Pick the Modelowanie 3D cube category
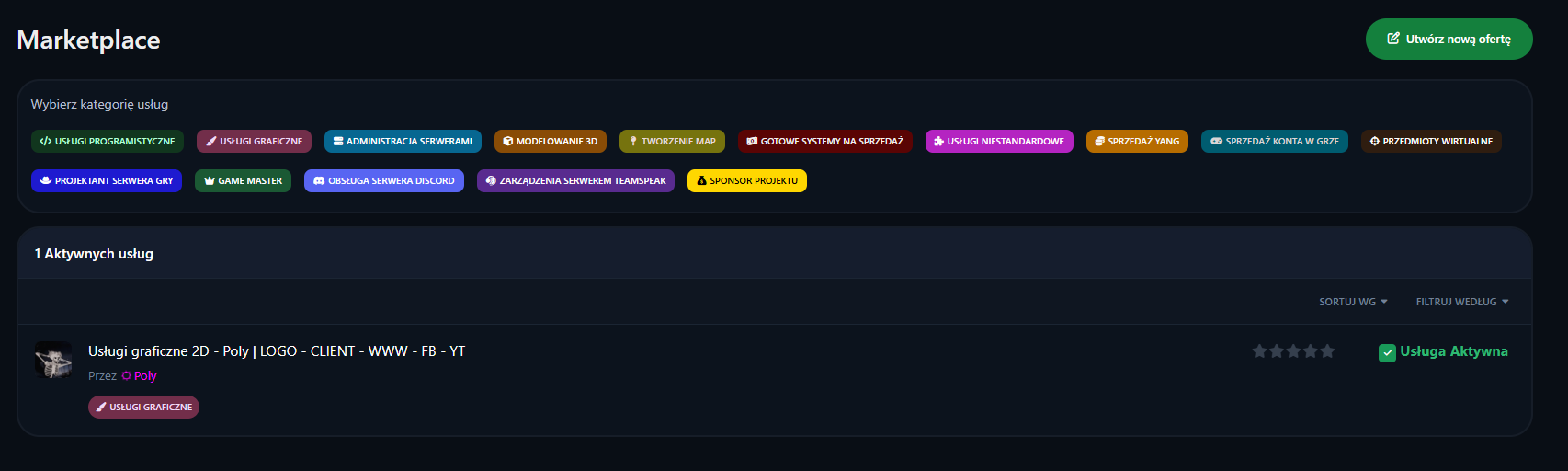This screenshot has height=471, width=1568. (550, 142)
